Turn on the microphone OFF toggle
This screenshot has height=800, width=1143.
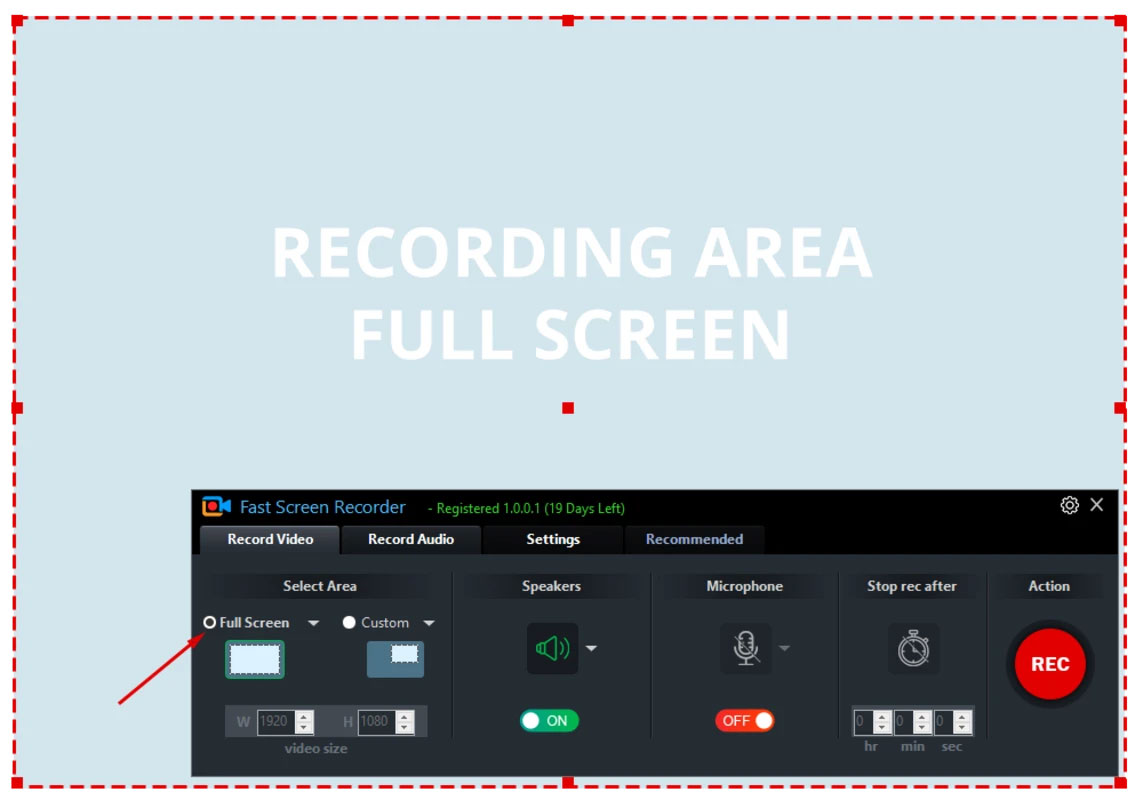pyautogui.click(x=744, y=721)
